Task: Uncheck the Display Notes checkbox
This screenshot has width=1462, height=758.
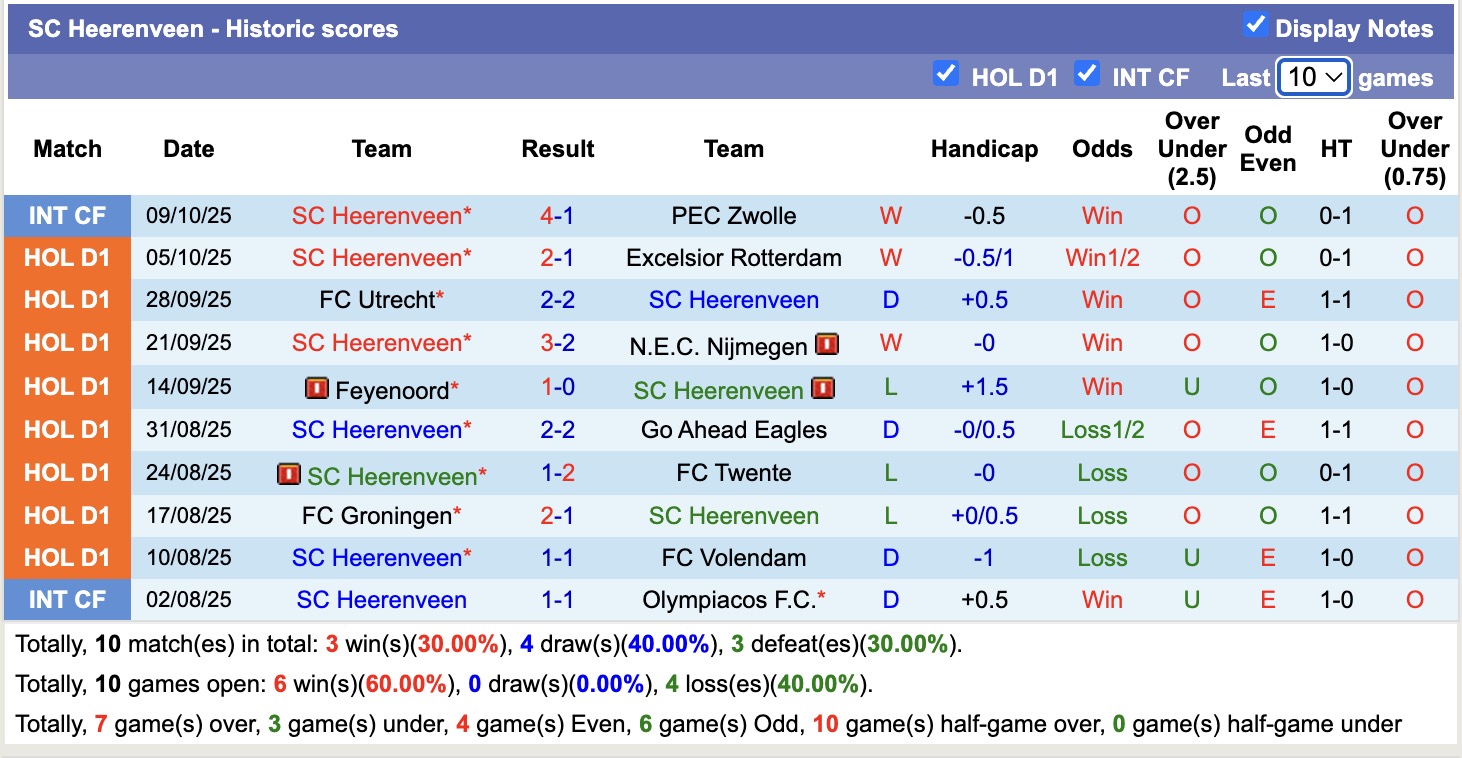Action: click(1256, 26)
